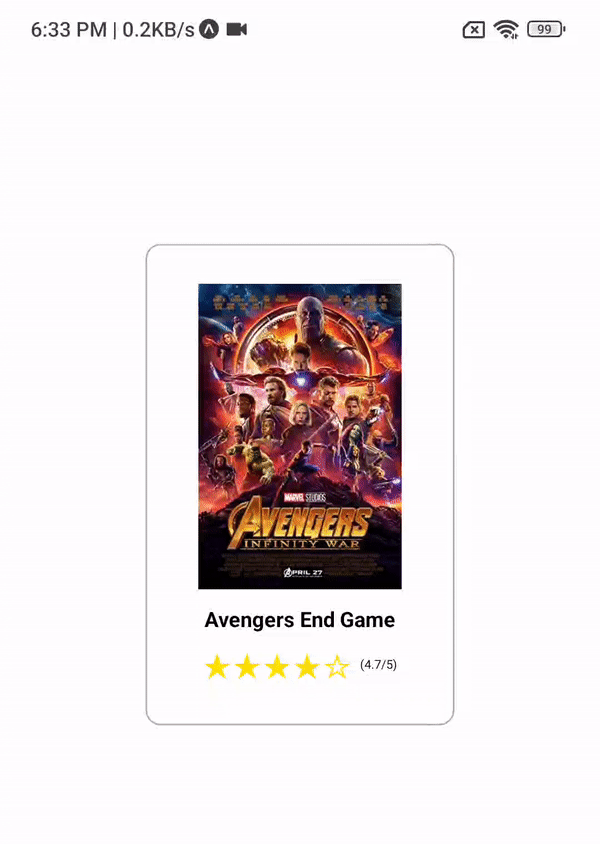This screenshot has height=844, width=600.
Task: Select the fourth filled rating star
Action: tap(307, 667)
